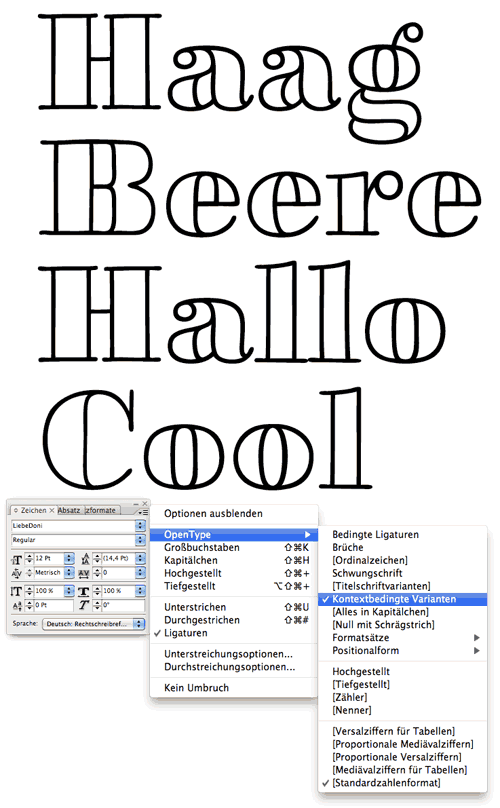Image resolution: width=500 pixels, height=808 pixels.
Task: Open the Zeichen panel flyout menu icon
Action: tap(143, 512)
